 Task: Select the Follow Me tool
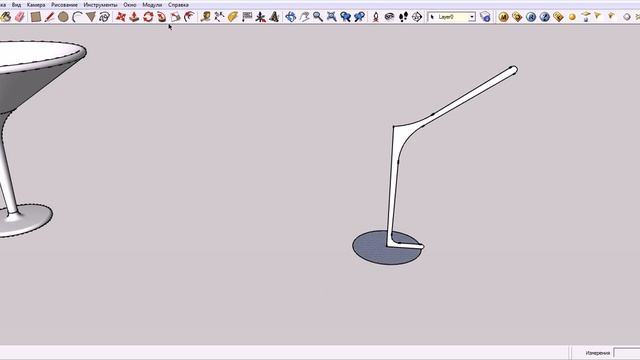(x=162, y=17)
